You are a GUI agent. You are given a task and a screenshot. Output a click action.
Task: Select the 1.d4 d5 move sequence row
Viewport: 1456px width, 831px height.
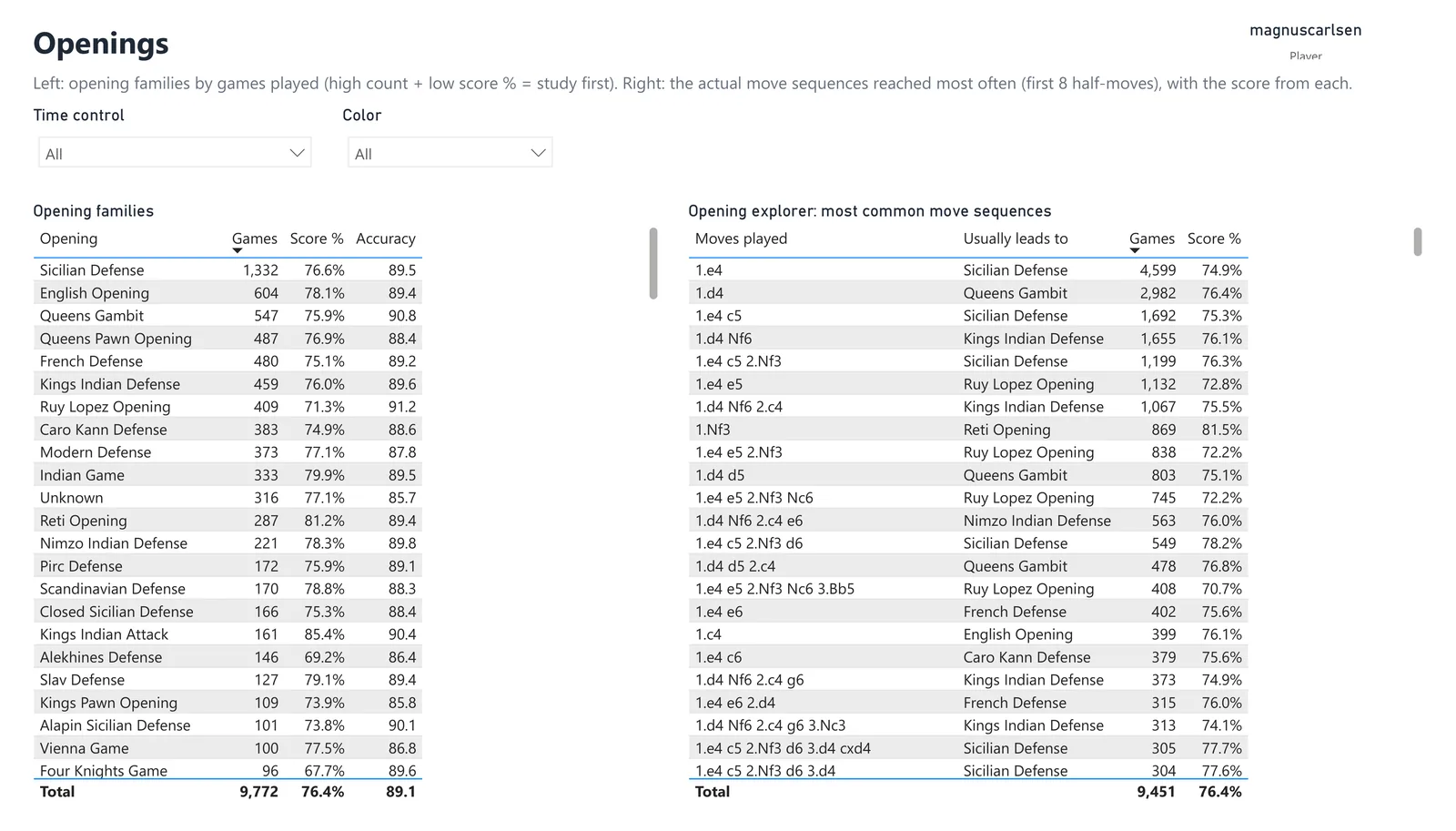968,475
